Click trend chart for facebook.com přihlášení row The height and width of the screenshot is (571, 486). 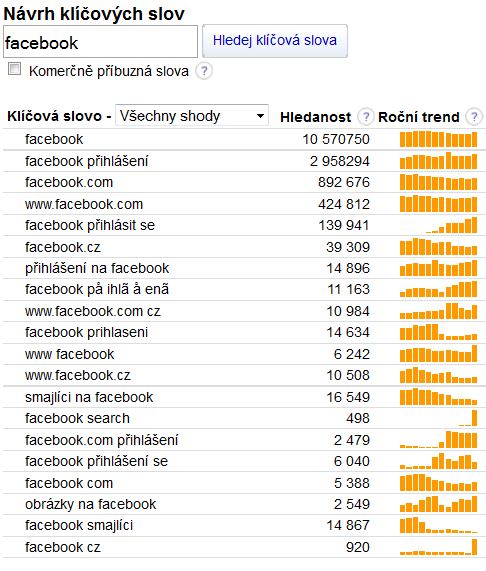pyautogui.click(x=438, y=440)
